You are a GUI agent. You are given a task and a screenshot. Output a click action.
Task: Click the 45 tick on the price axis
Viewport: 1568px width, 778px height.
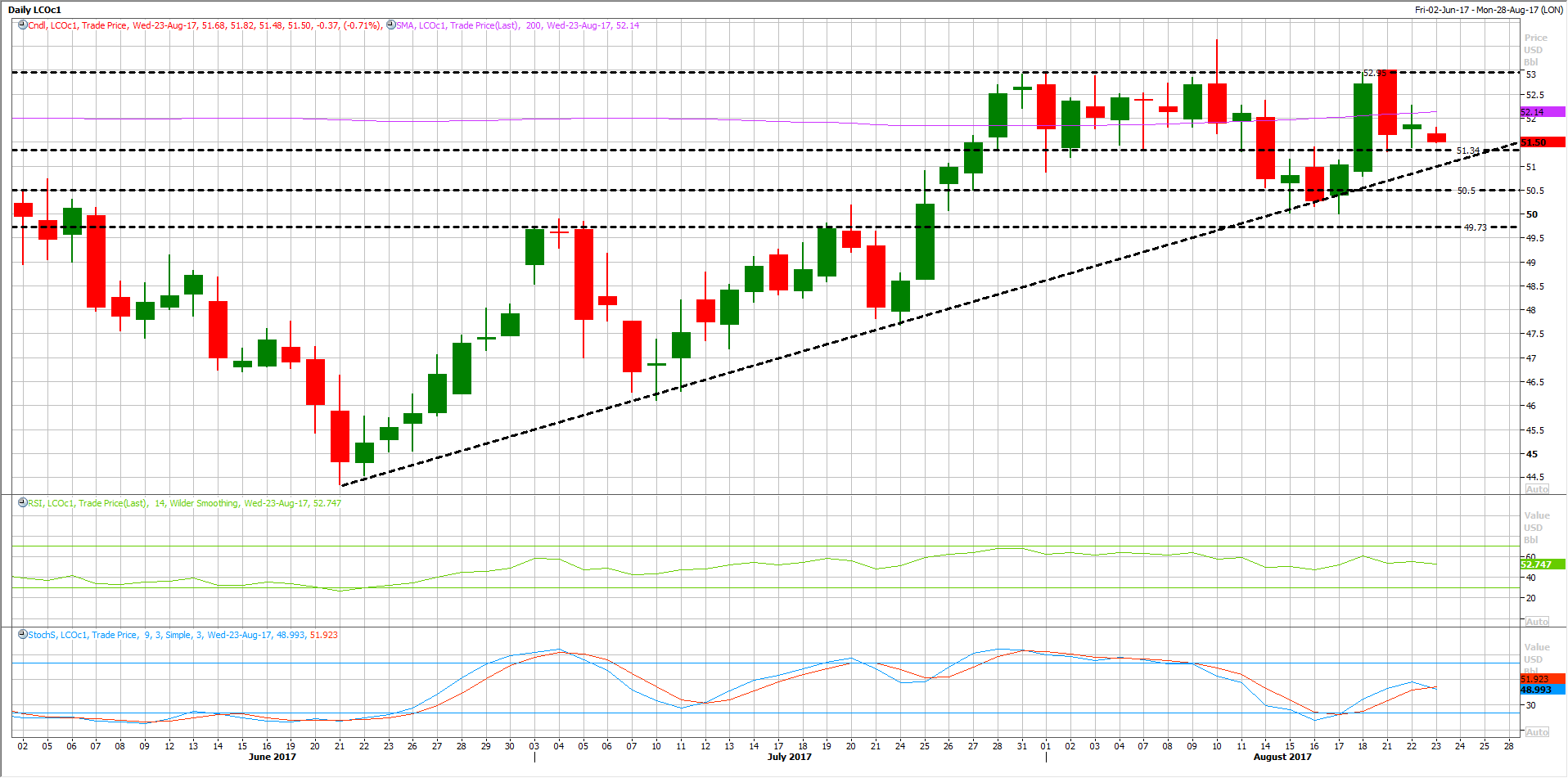tap(1532, 454)
